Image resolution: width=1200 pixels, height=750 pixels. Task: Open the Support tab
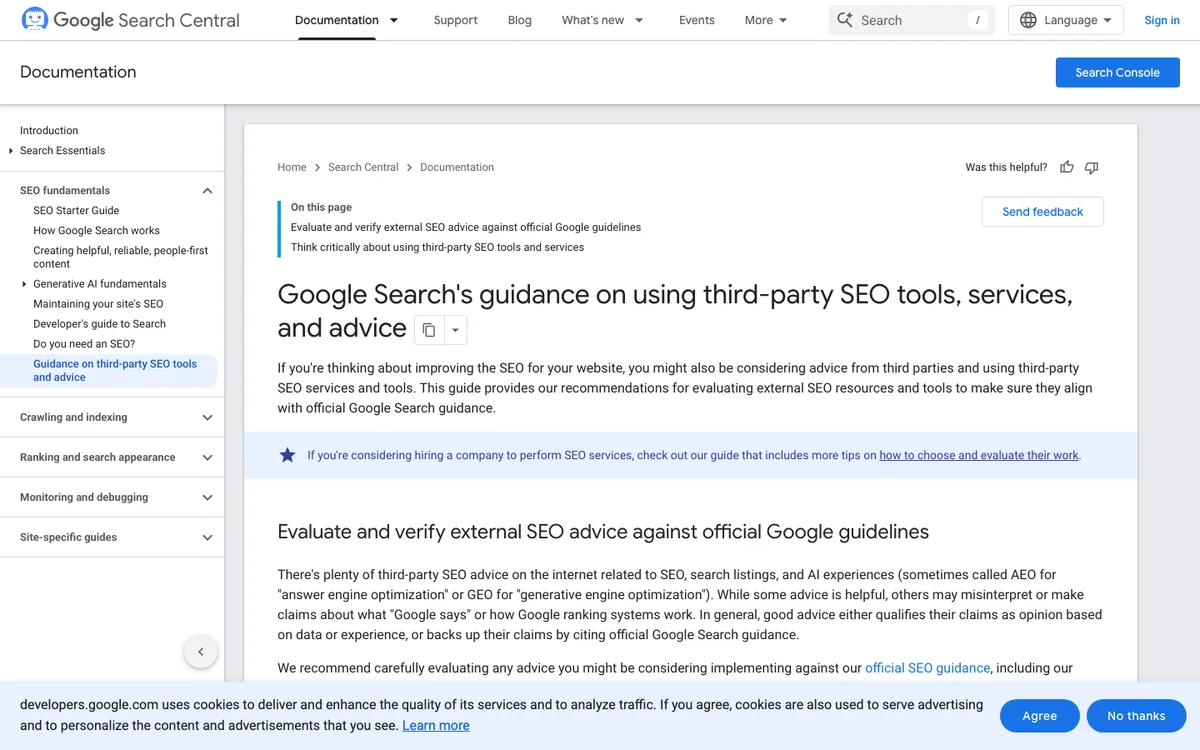(455, 20)
